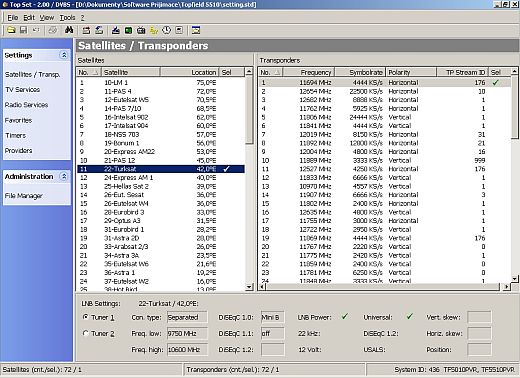Toggle Sel checkmark for 22-Turksat row
This screenshot has width=520, height=378.
(227, 169)
